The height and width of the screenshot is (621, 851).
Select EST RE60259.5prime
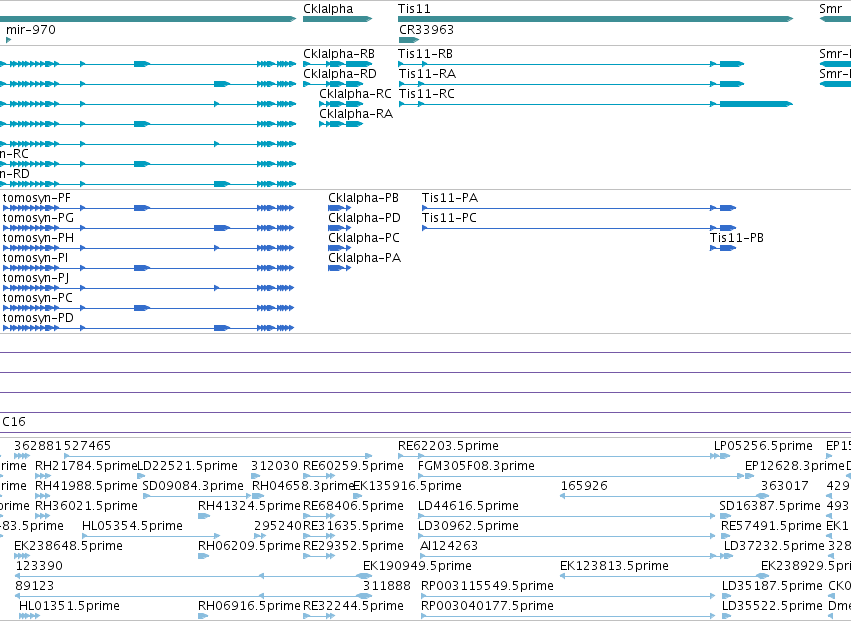coord(319,476)
